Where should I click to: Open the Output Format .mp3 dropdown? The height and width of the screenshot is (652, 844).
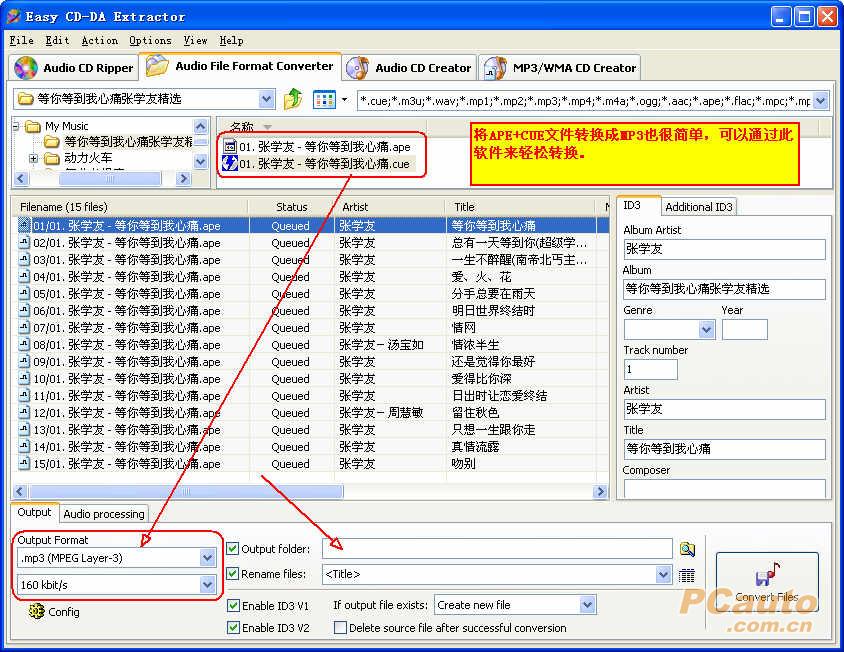tap(207, 558)
